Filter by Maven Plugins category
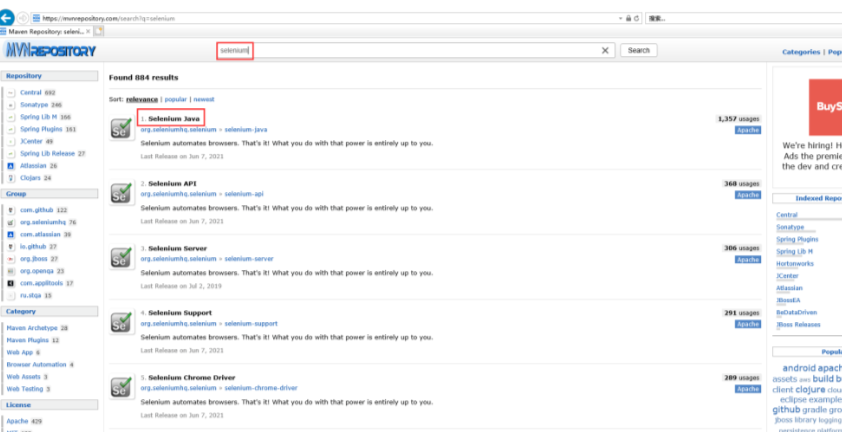 [27, 340]
